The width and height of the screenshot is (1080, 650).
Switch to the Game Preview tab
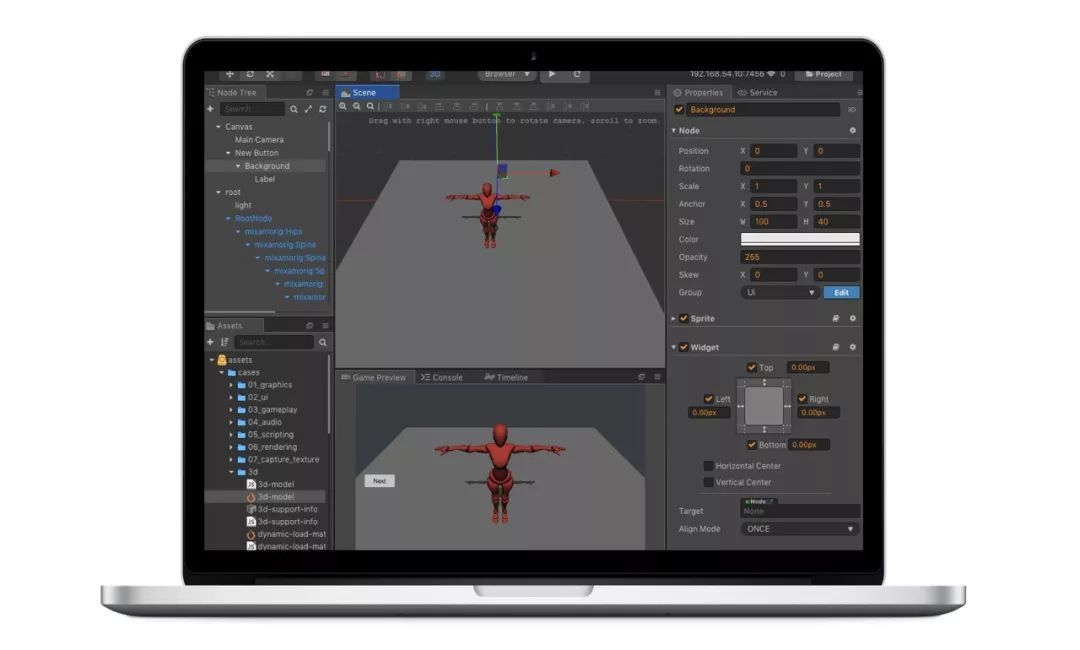tap(374, 377)
